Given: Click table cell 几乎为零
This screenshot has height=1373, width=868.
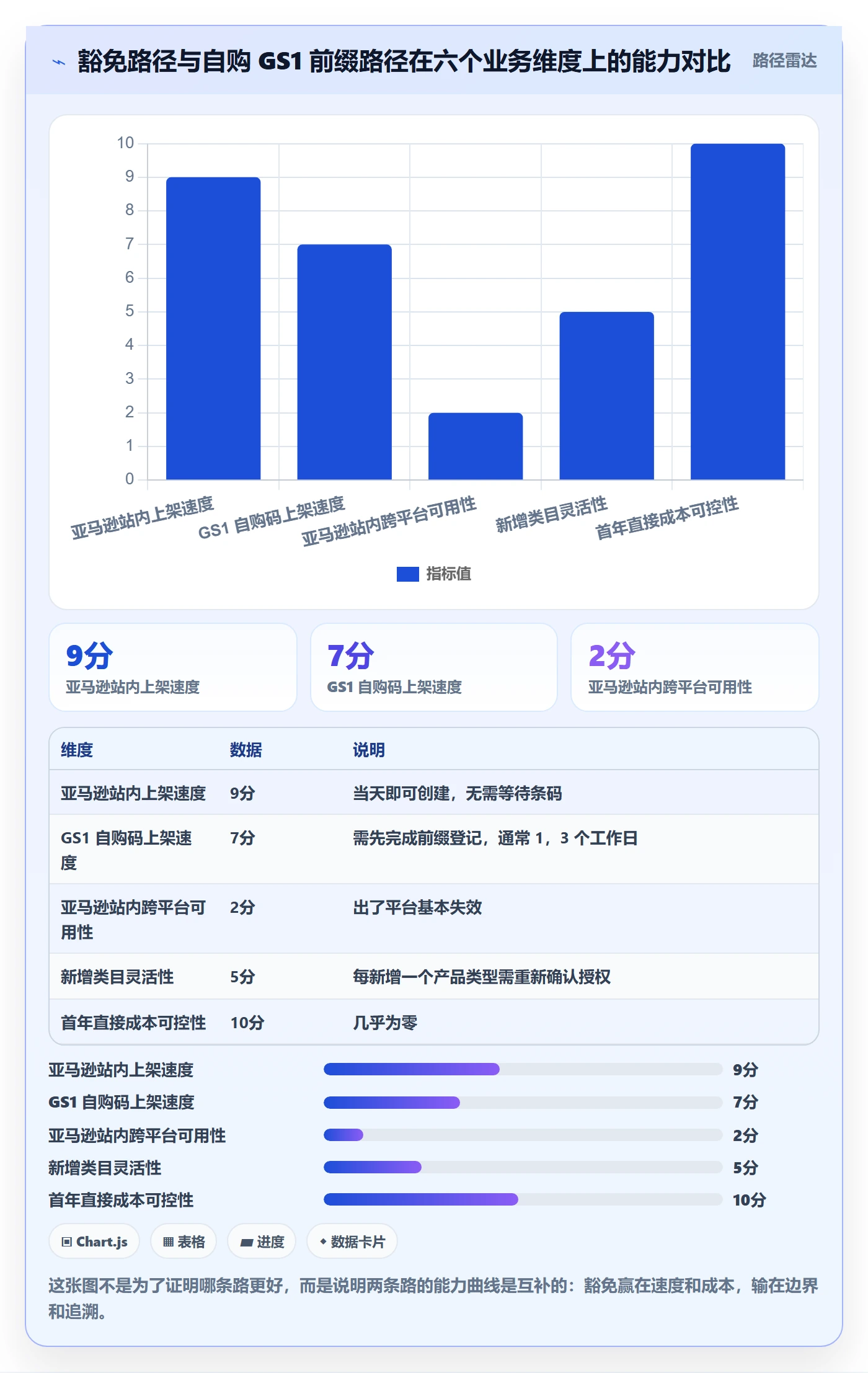Looking at the screenshot, I should coord(385,1023).
